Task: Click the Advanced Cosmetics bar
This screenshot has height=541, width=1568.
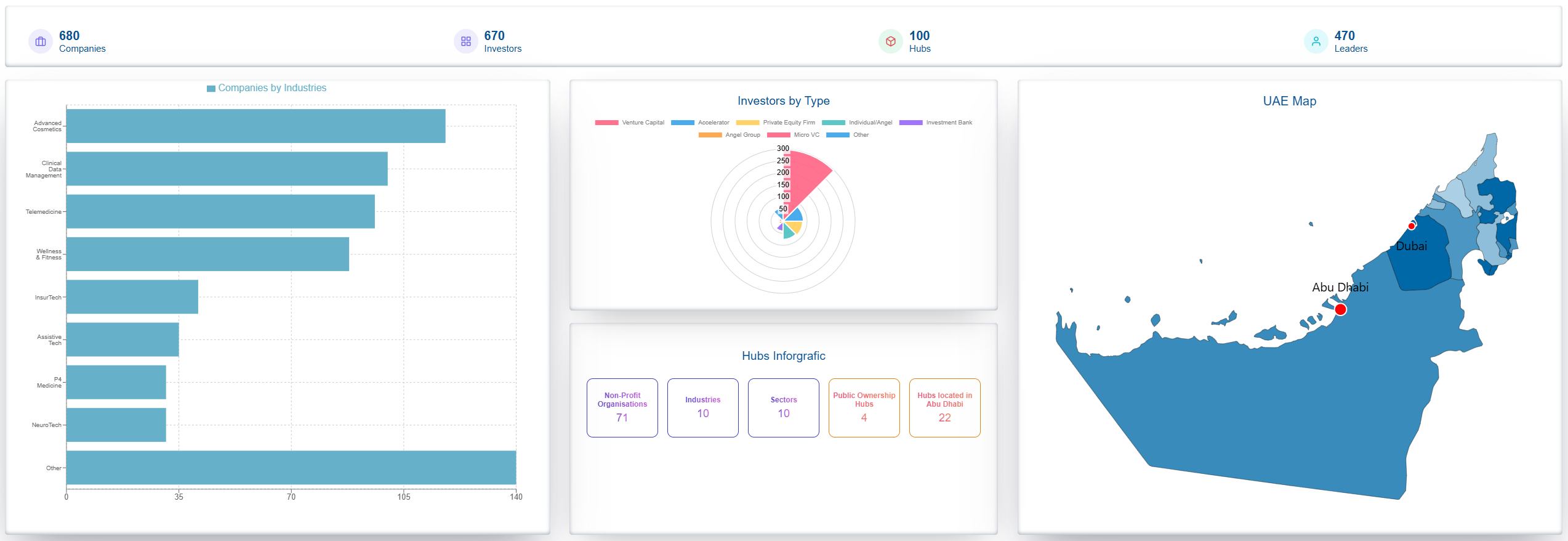Action: (255, 126)
